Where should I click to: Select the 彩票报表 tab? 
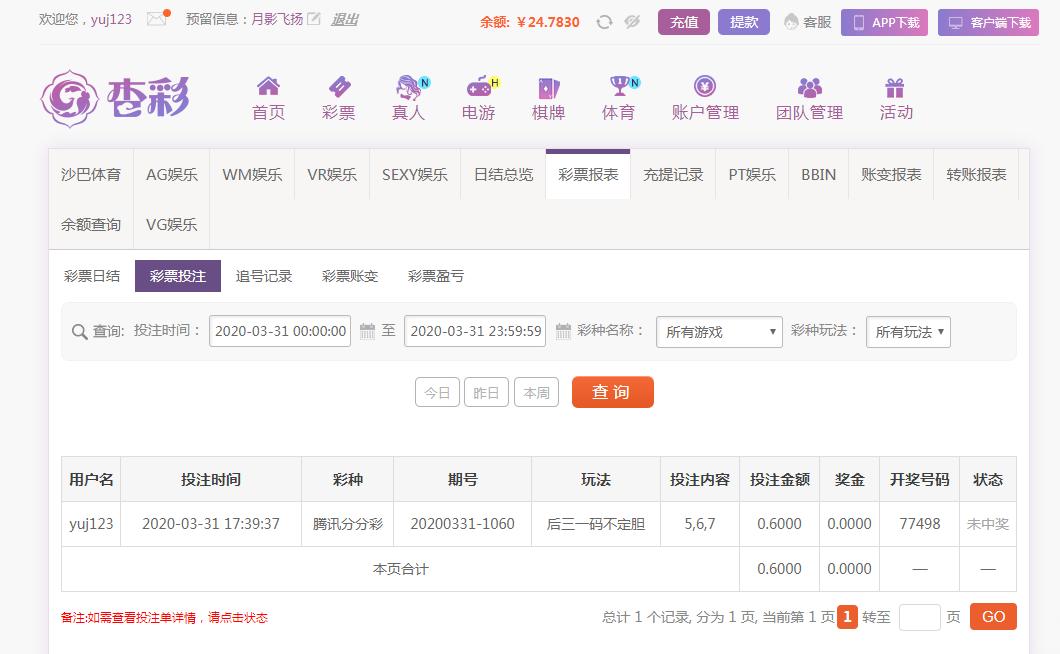coord(588,174)
